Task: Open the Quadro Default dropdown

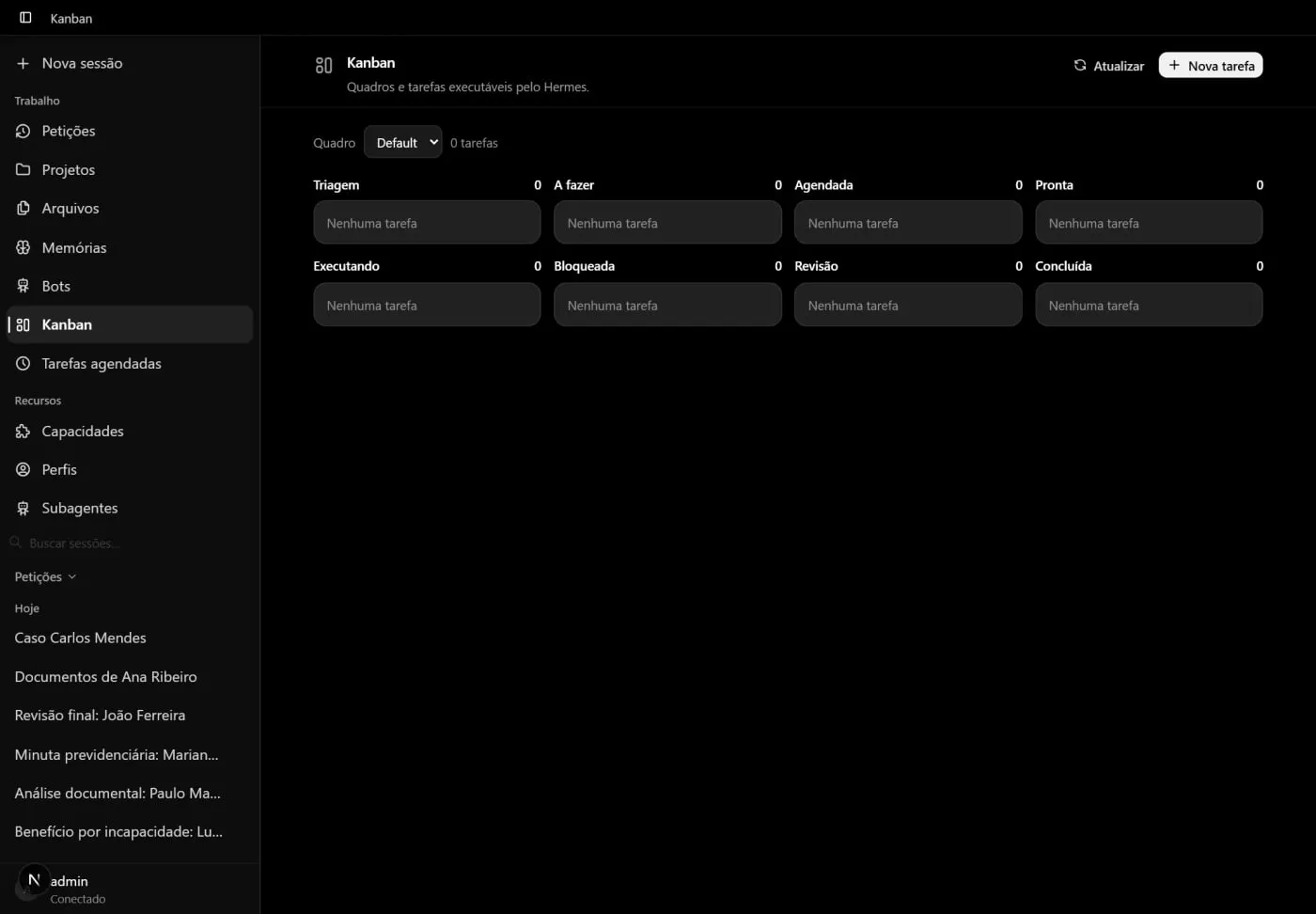Action: (403, 142)
